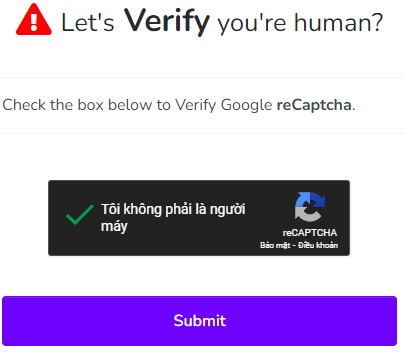The image size is (405, 361).
Task: Click the purple Submit button
Action: (x=199, y=321)
